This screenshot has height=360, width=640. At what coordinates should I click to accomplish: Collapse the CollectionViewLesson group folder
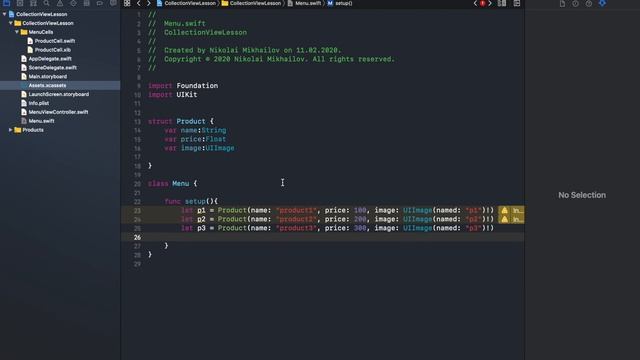(x=11, y=23)
